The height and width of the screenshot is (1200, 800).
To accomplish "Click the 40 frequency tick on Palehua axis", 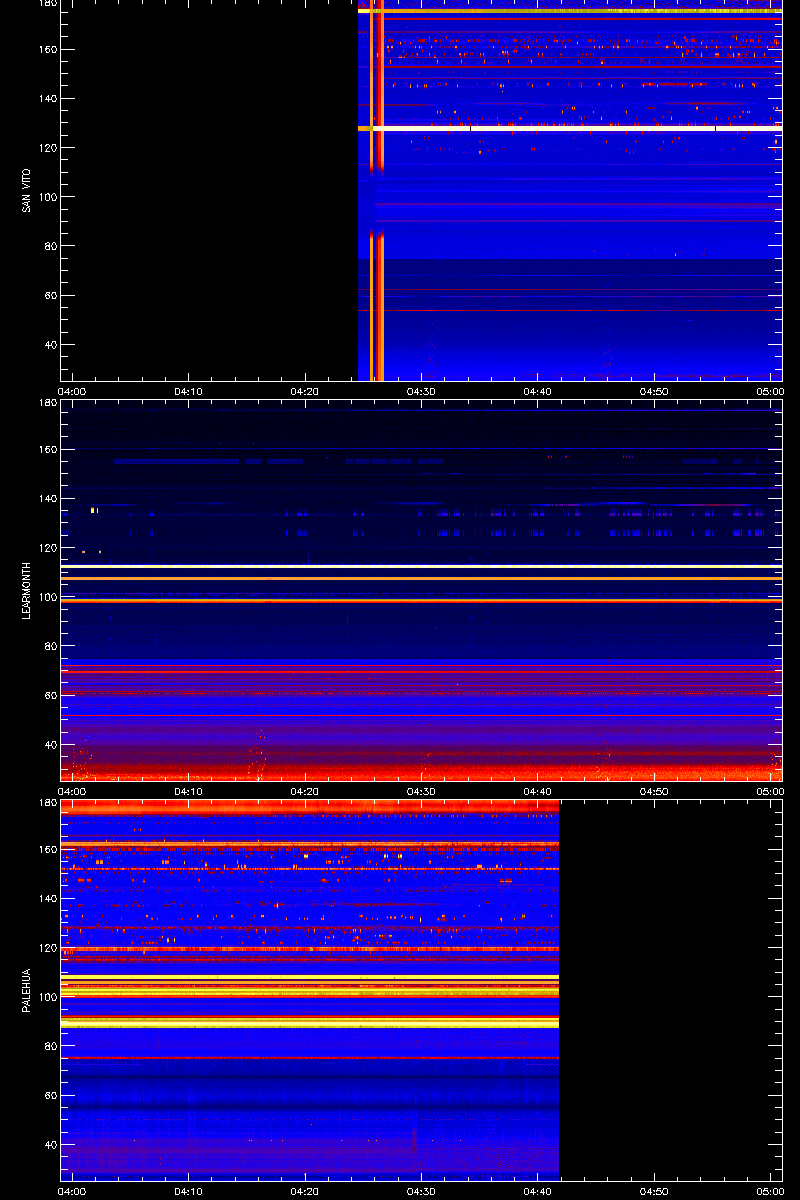I will pos(52,1145).
